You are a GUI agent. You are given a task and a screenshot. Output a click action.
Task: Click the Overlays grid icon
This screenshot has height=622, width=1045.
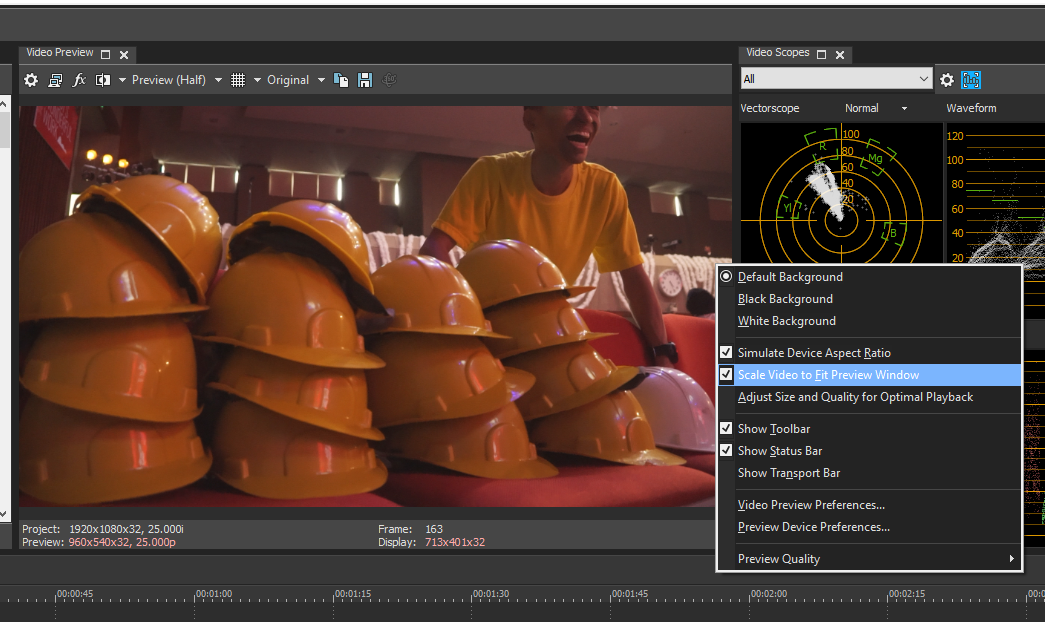[238, 80]
